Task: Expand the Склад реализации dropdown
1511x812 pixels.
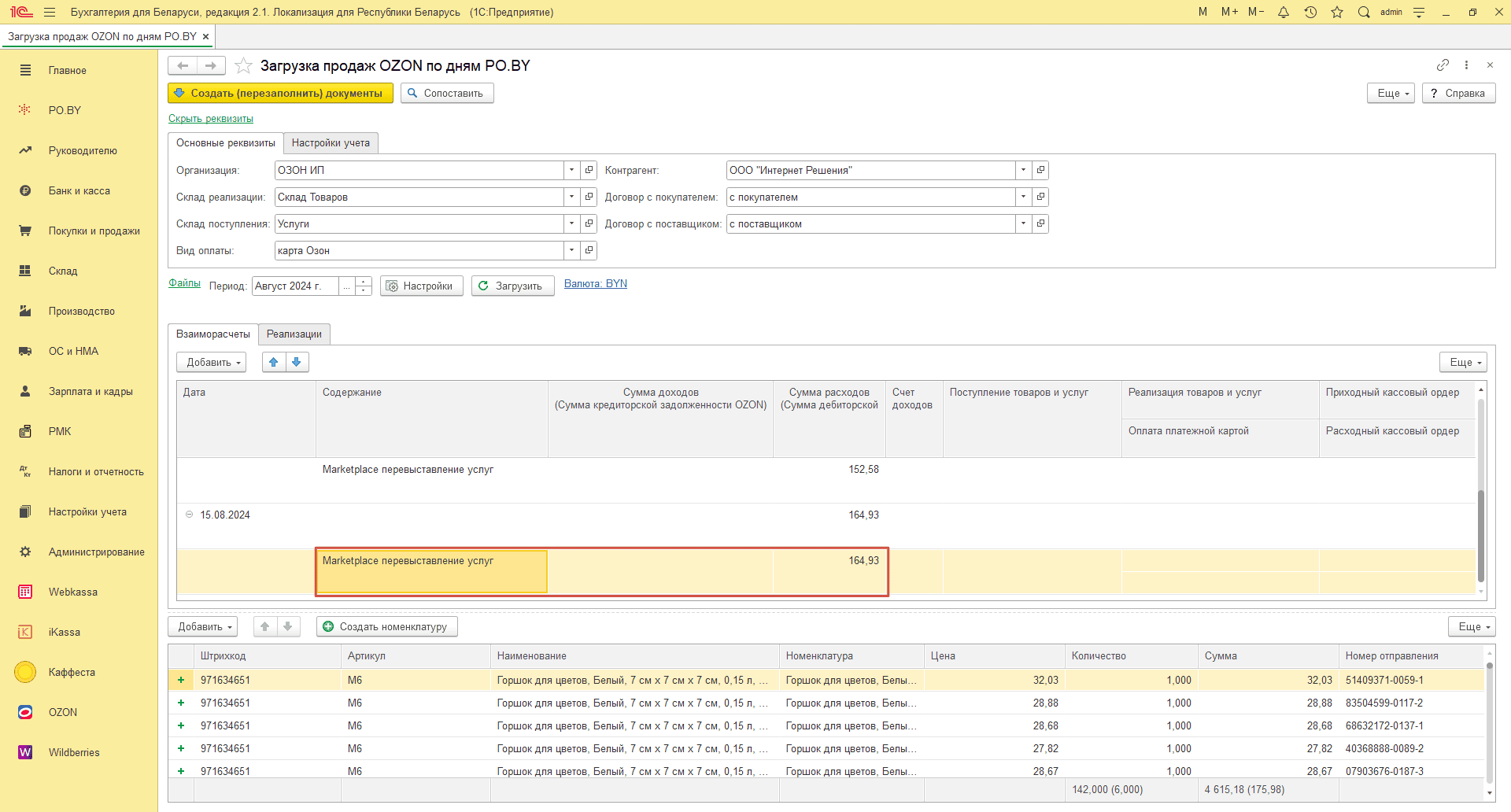Action: (572, 197)
